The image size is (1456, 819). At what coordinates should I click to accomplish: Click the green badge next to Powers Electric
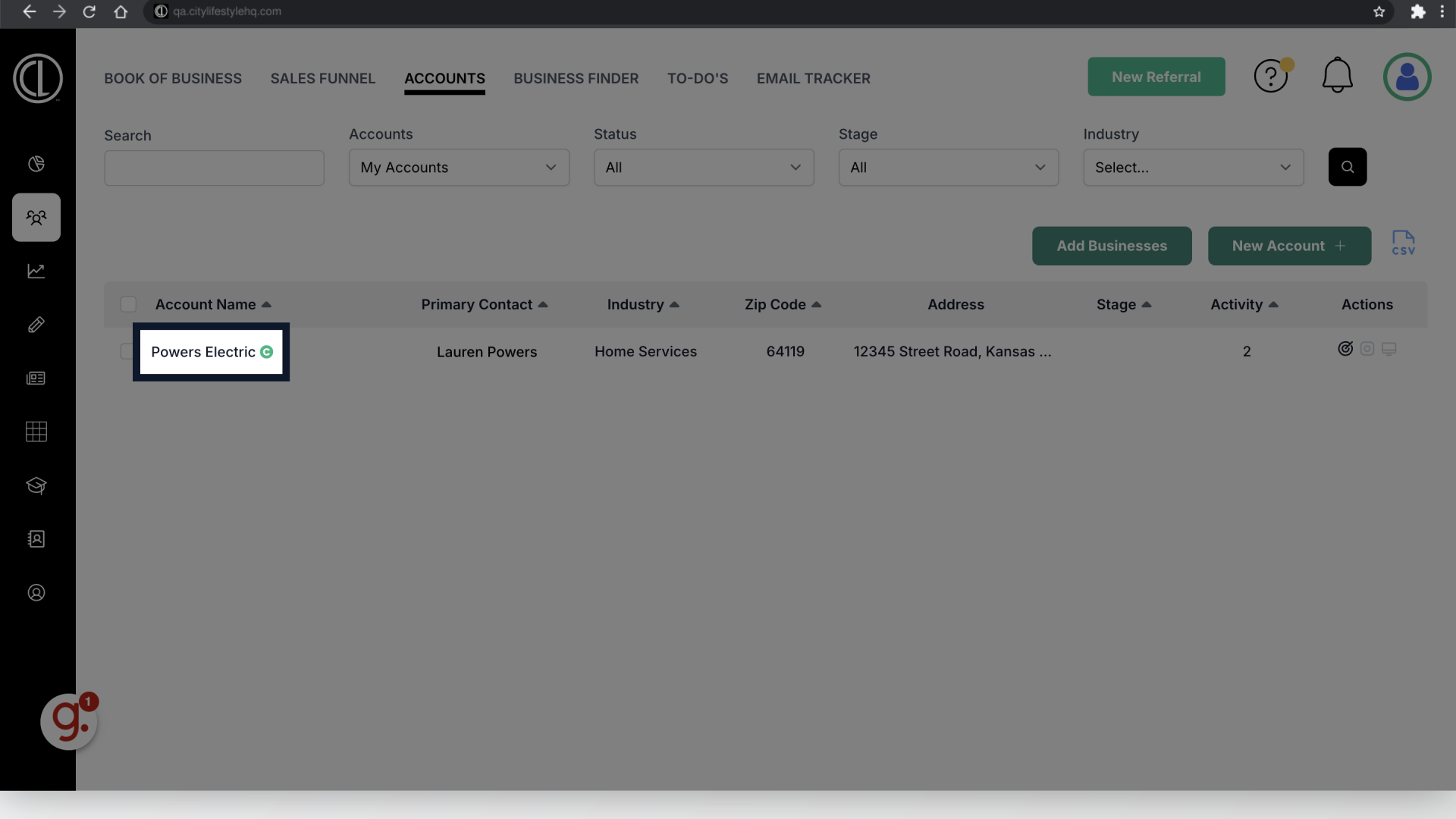pyautogui.click(x=267, y=352)
